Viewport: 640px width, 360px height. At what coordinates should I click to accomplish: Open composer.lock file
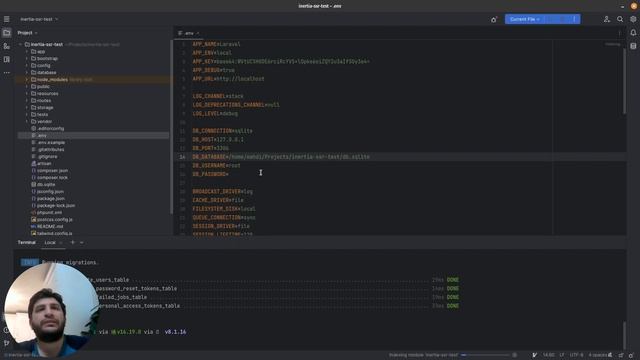(x=50, y=178)
